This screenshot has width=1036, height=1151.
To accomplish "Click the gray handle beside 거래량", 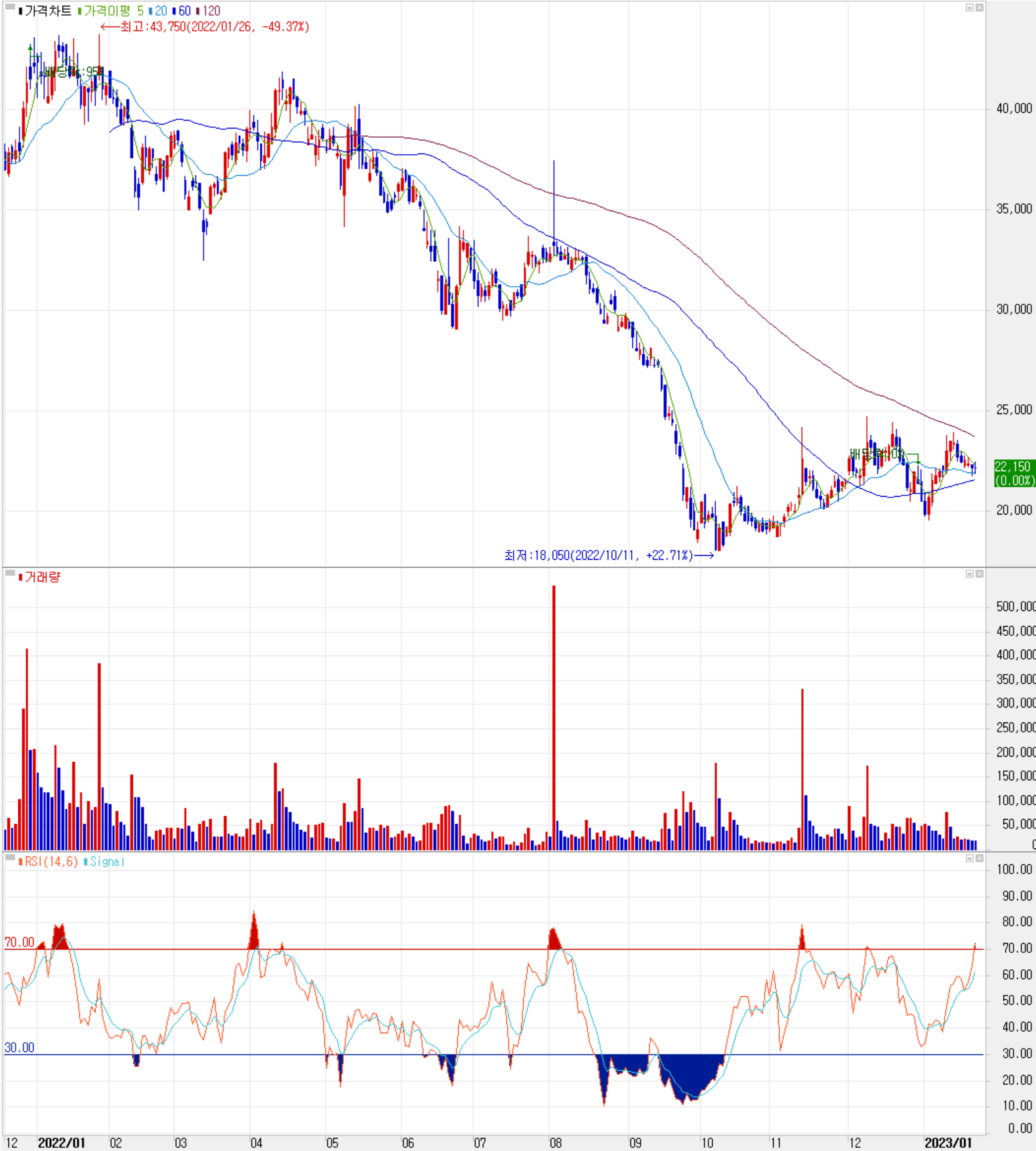I will (10, 574).
